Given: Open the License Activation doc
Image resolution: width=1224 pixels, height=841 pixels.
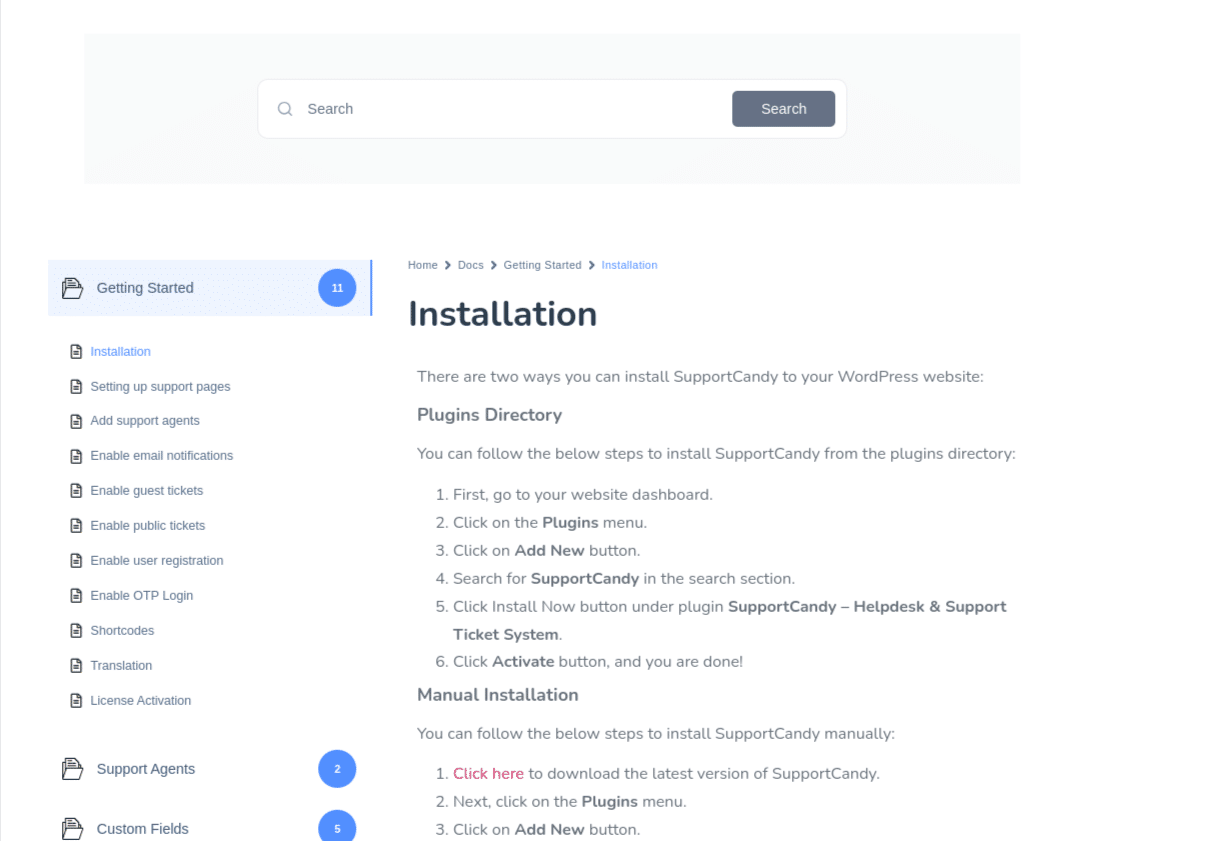Looking at the screenshot, I should click(141, 701).
